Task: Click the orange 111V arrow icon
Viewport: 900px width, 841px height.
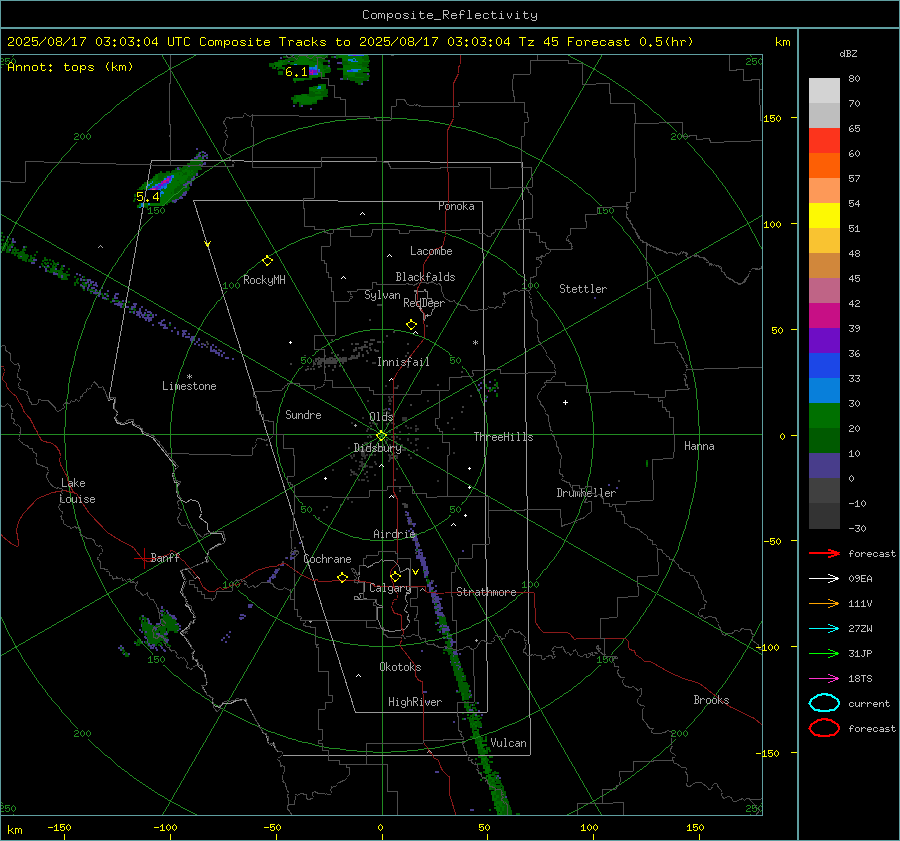Action: tap(824, 603)
